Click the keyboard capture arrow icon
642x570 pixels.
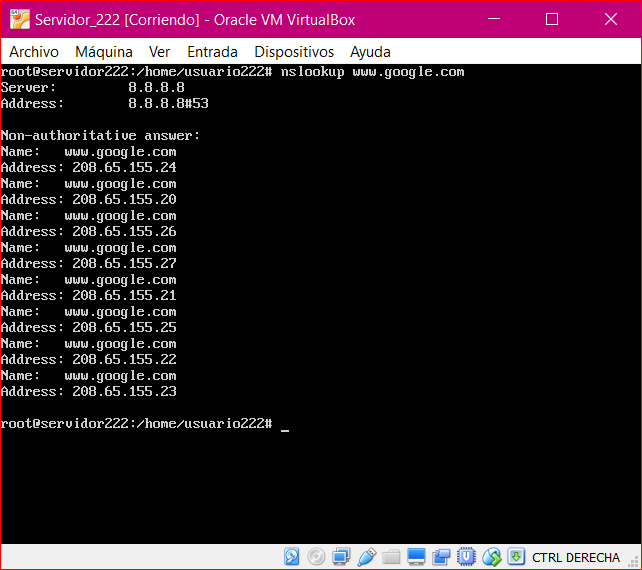[x=516, y=557]
